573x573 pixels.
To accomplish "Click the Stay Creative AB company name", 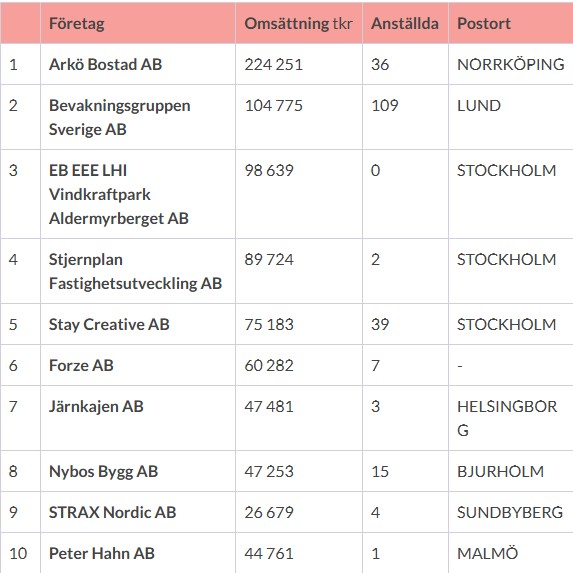I will [x=109, y=325].
